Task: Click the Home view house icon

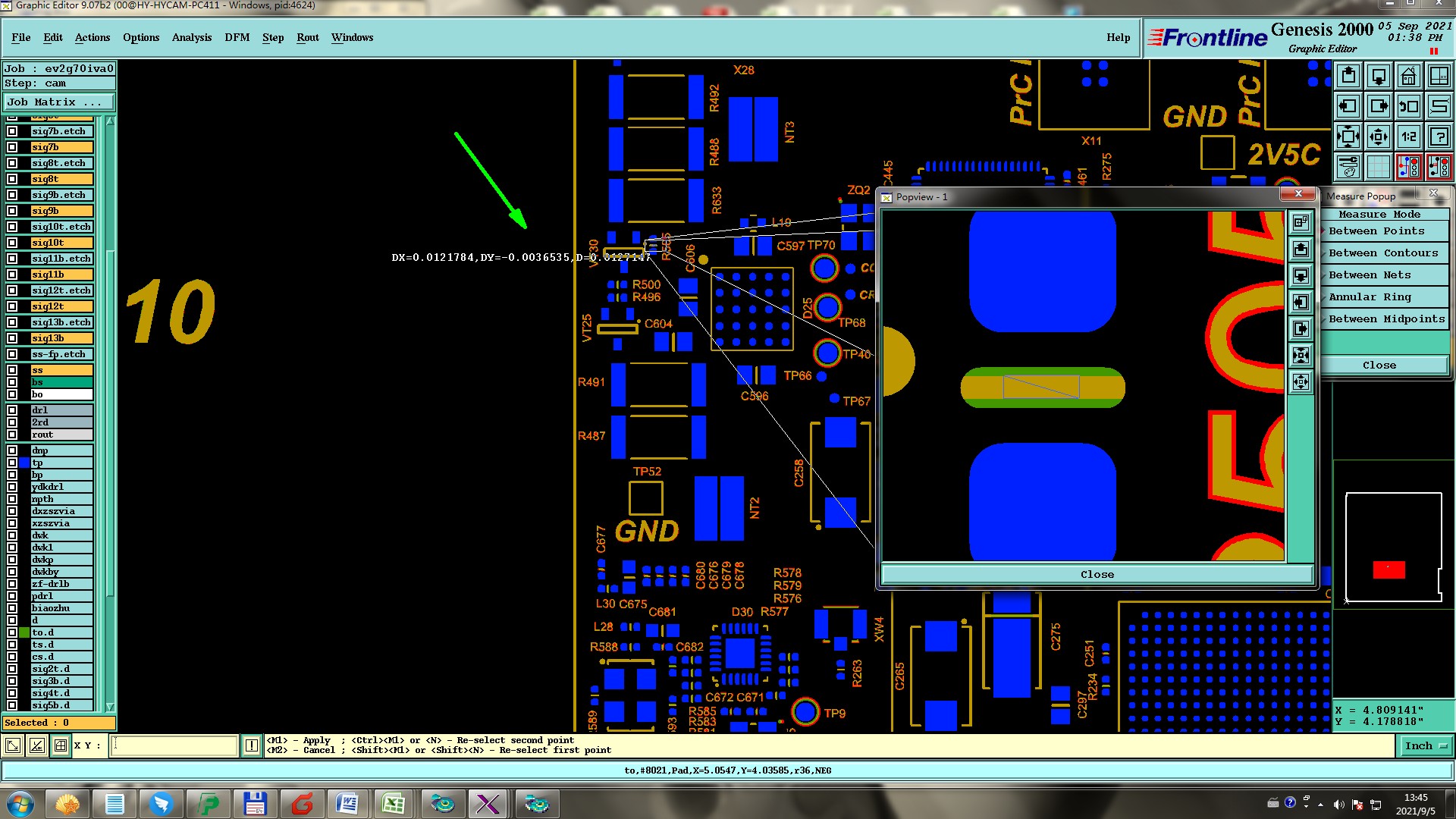Action: click(1408, 77)
